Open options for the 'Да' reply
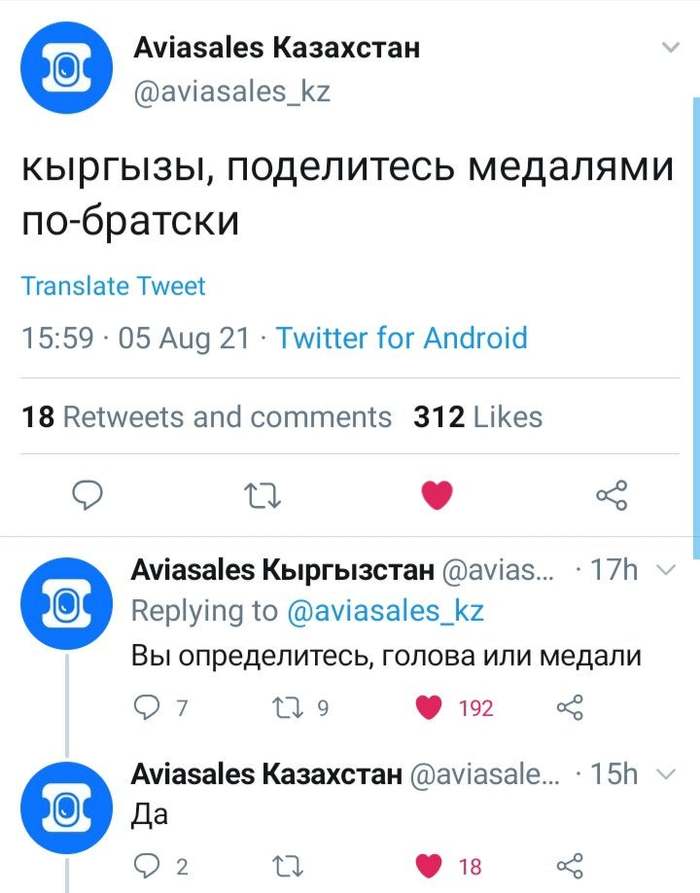Screen dimensions: 700x893 (x=666, y=774)
